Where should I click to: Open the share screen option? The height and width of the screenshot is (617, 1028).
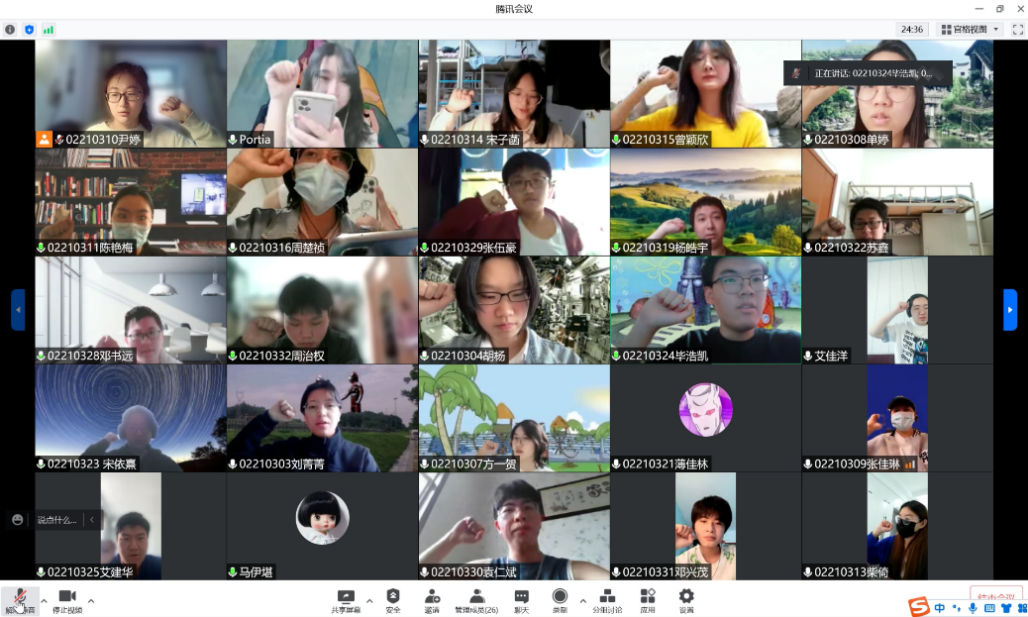346,598
